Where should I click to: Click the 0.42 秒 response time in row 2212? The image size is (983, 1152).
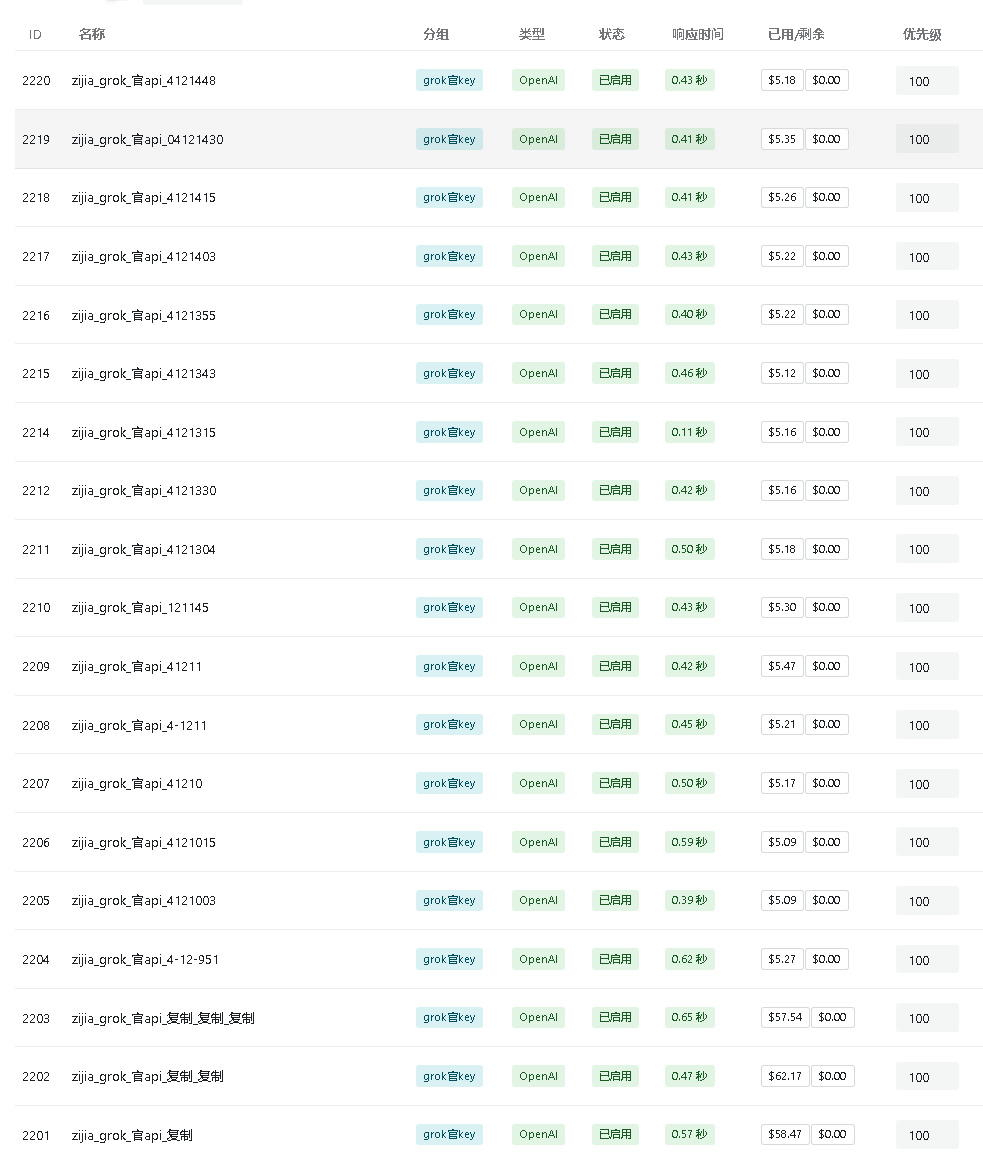[x=689, y=490]
